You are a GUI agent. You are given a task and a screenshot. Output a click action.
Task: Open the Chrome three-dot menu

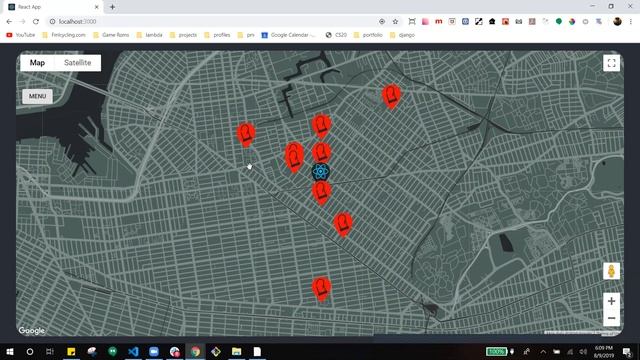click(631, 22)
